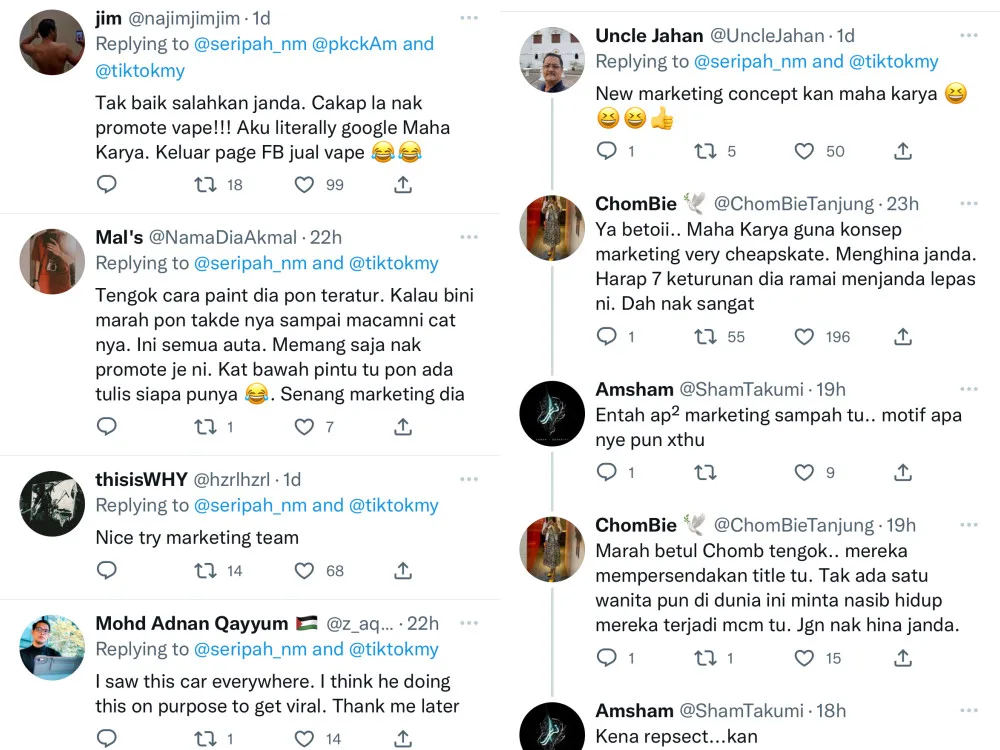Reply to jim's tweet about Maha Karya
This screenshot has width=1000, height=750.
pyautogui.click(x=106, y=185)
